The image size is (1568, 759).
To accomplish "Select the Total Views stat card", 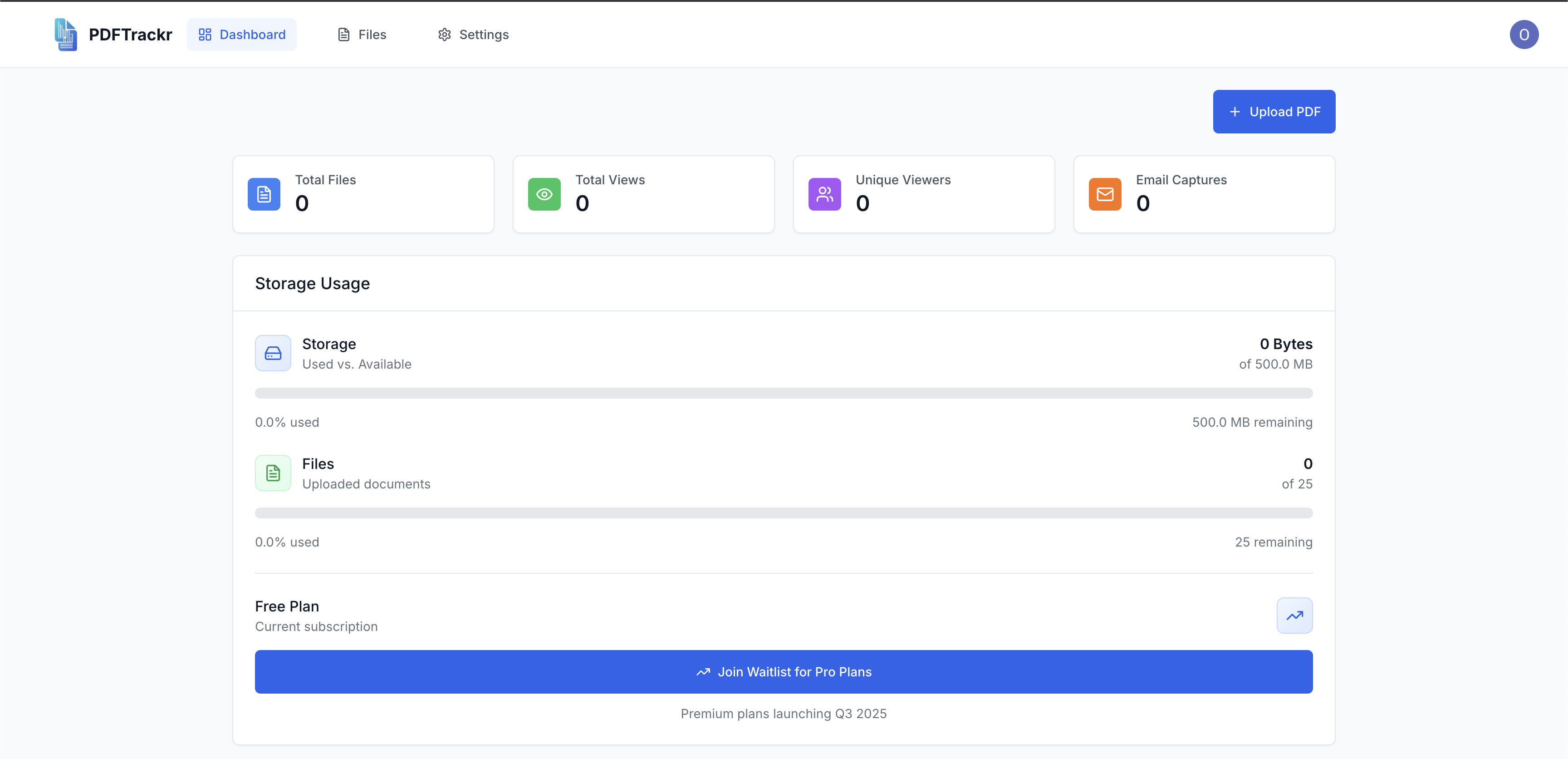I will 643,194.
